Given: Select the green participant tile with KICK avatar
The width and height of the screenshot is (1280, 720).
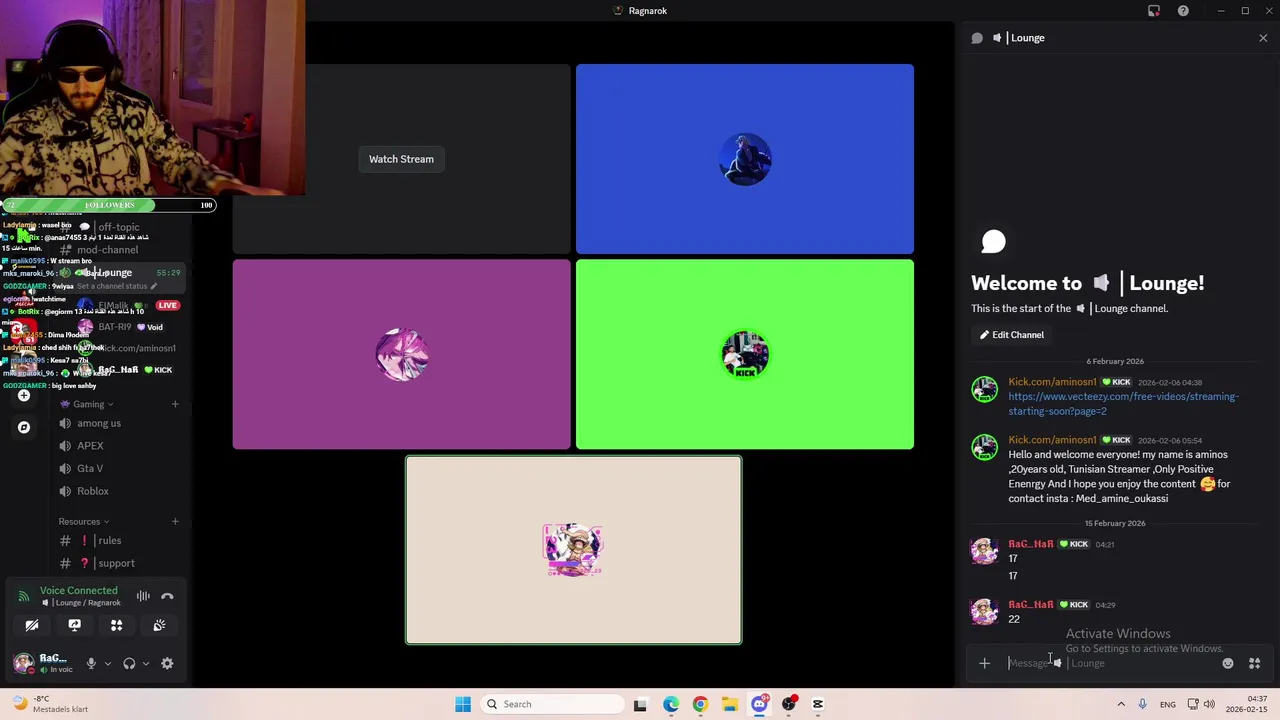Looking at the screenshot, I should pyautogui.click(x=745, y=354).
